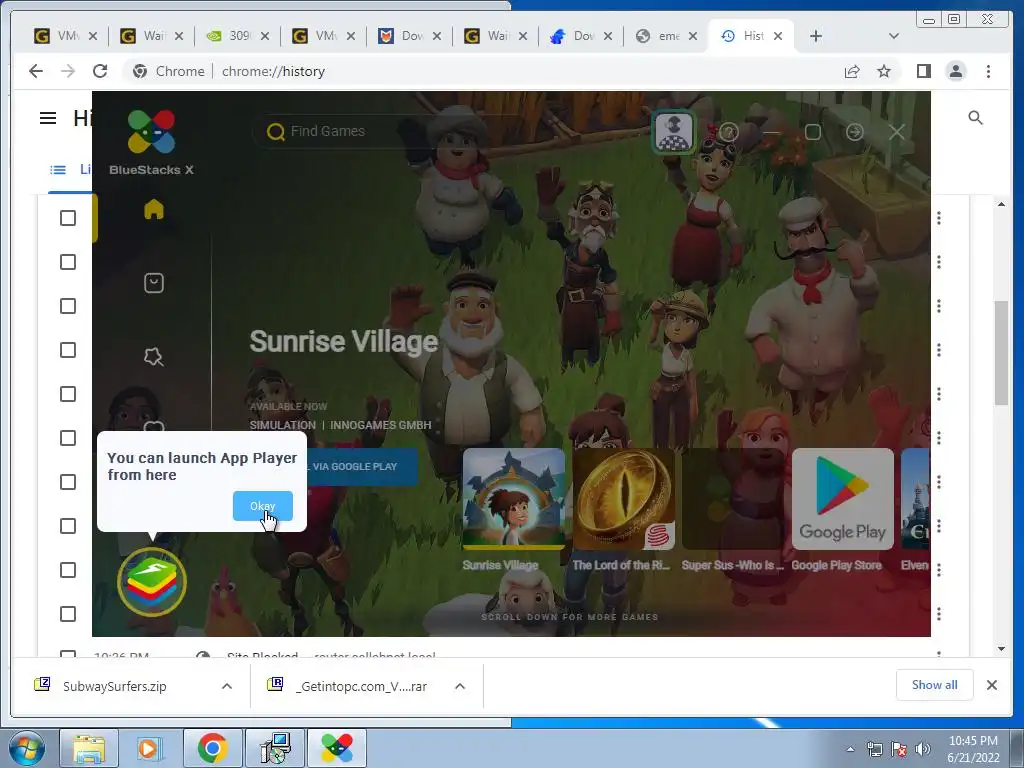Bookmark this page with the star icon
The image size is (1024, 768).
pyautogui.click(x=884, y=71)
